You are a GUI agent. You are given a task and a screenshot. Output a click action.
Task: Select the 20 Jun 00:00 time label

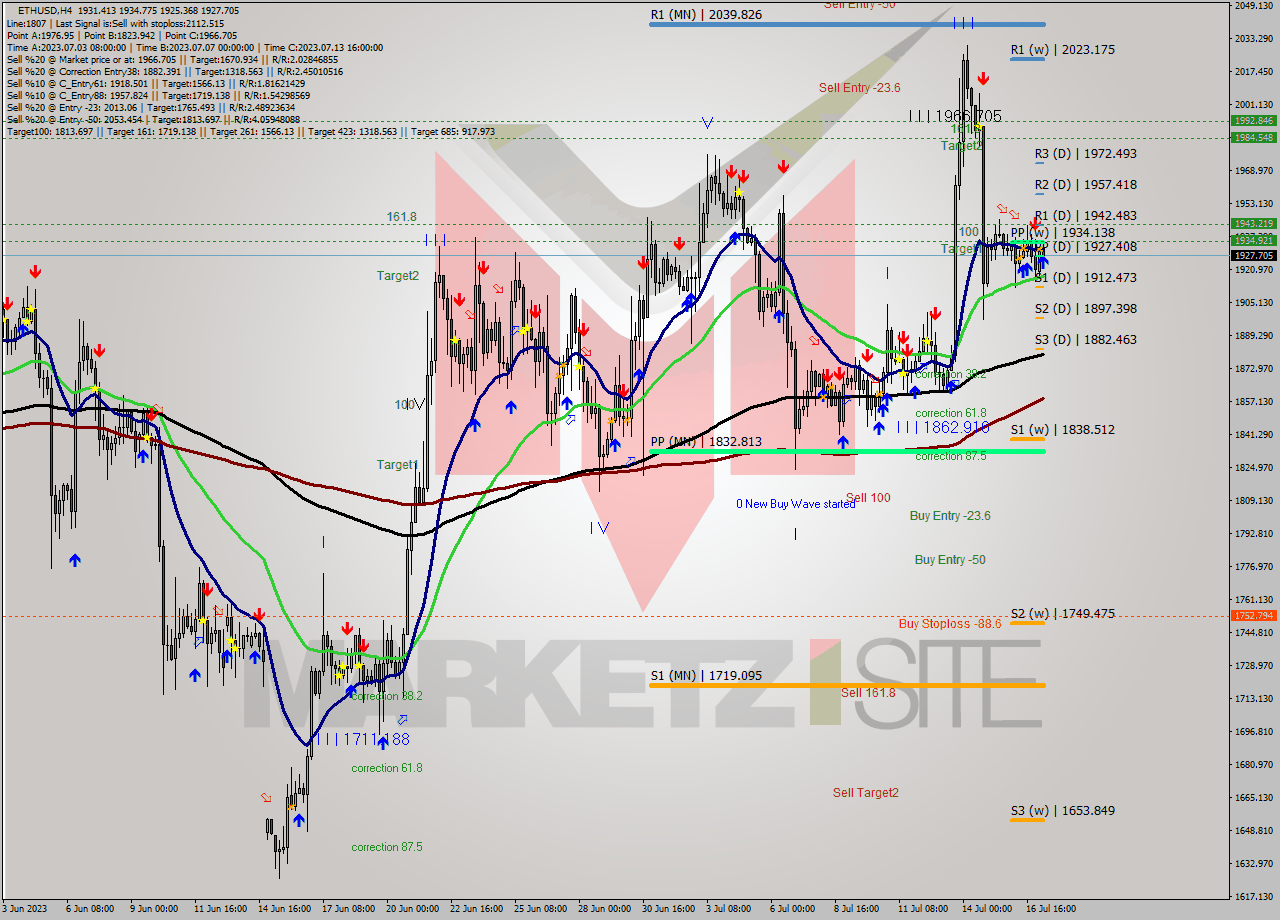pos(412,910)
